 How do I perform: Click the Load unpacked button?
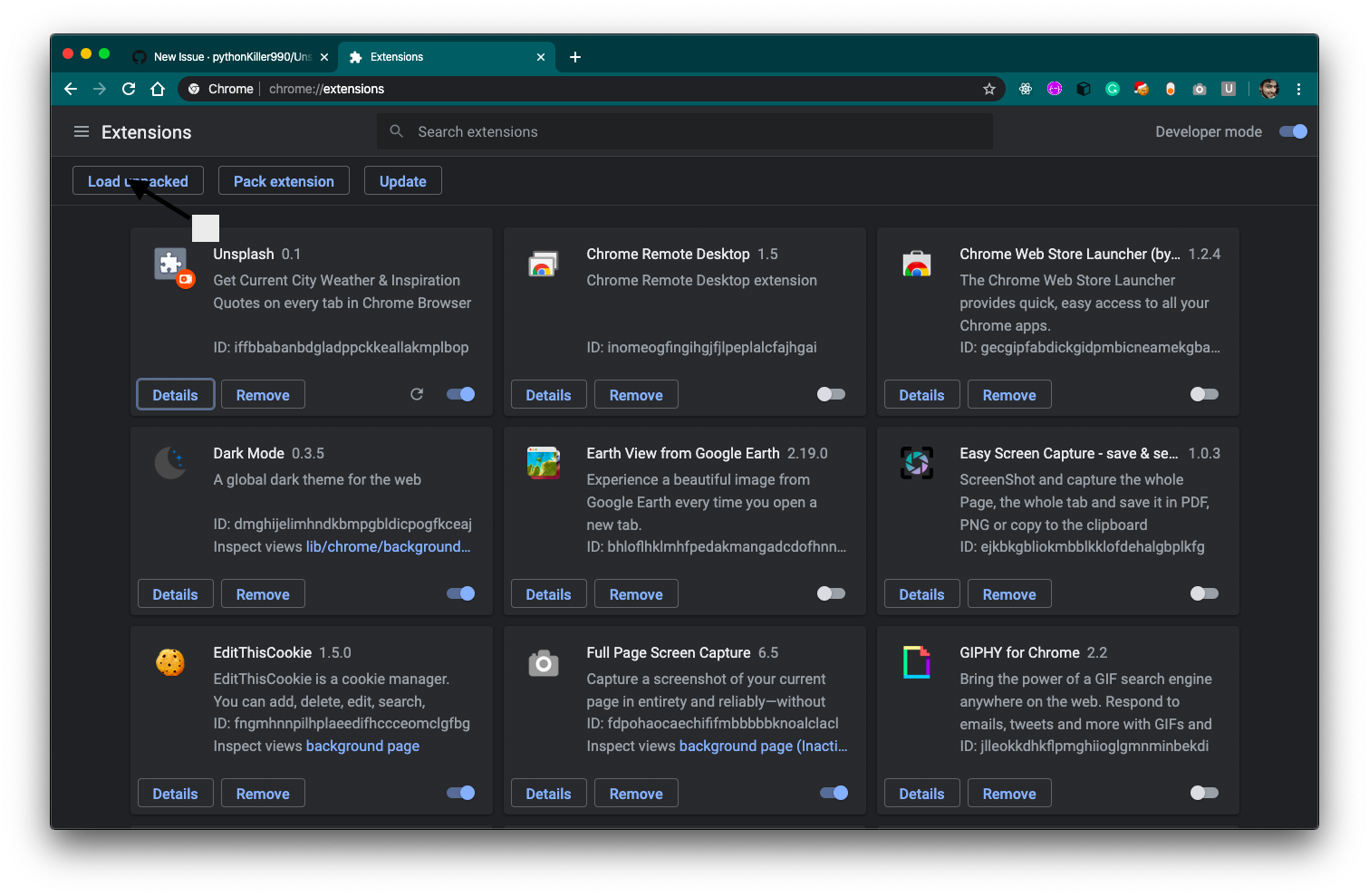138,181
